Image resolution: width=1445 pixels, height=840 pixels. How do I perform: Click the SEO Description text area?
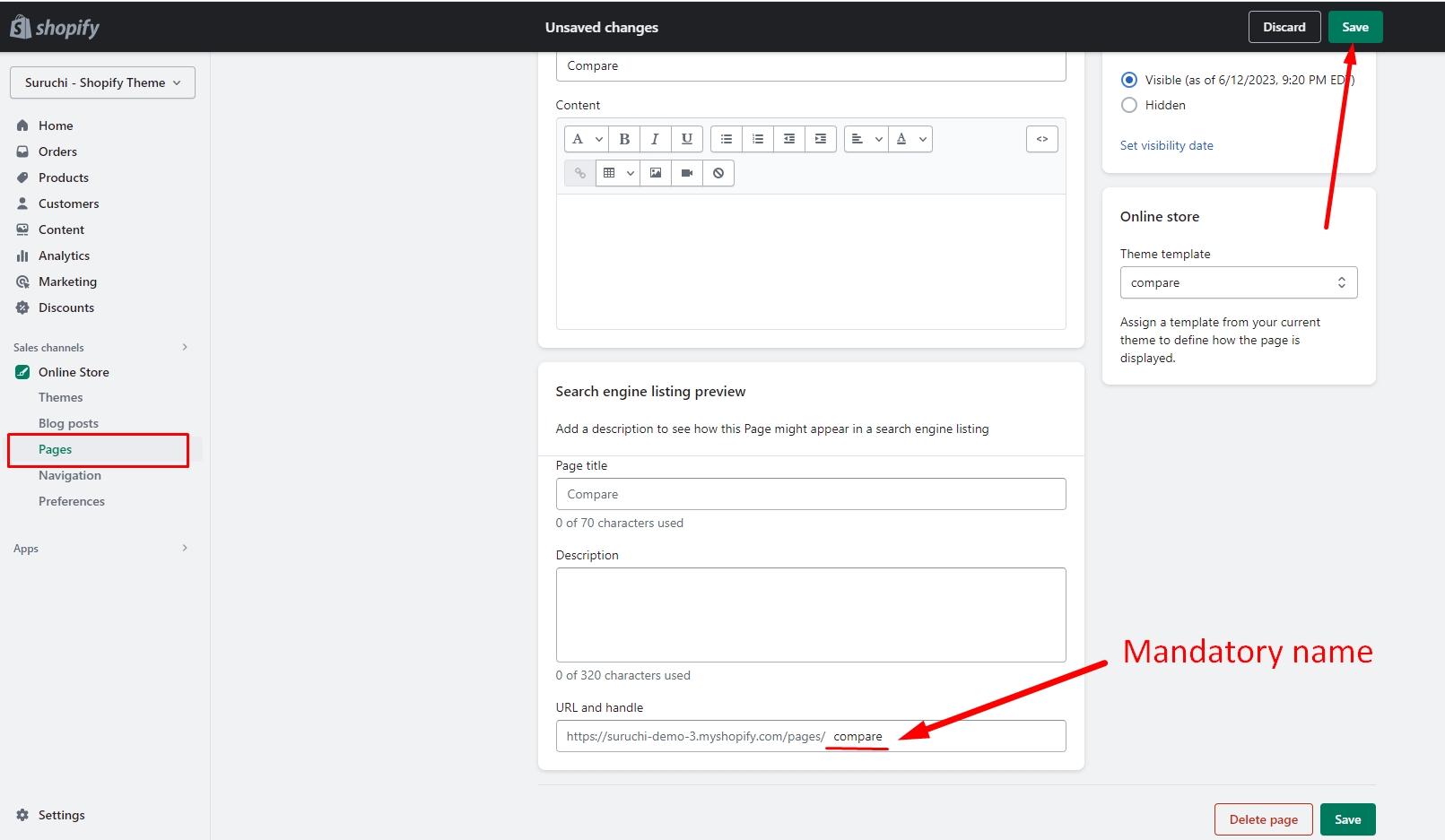810,615
